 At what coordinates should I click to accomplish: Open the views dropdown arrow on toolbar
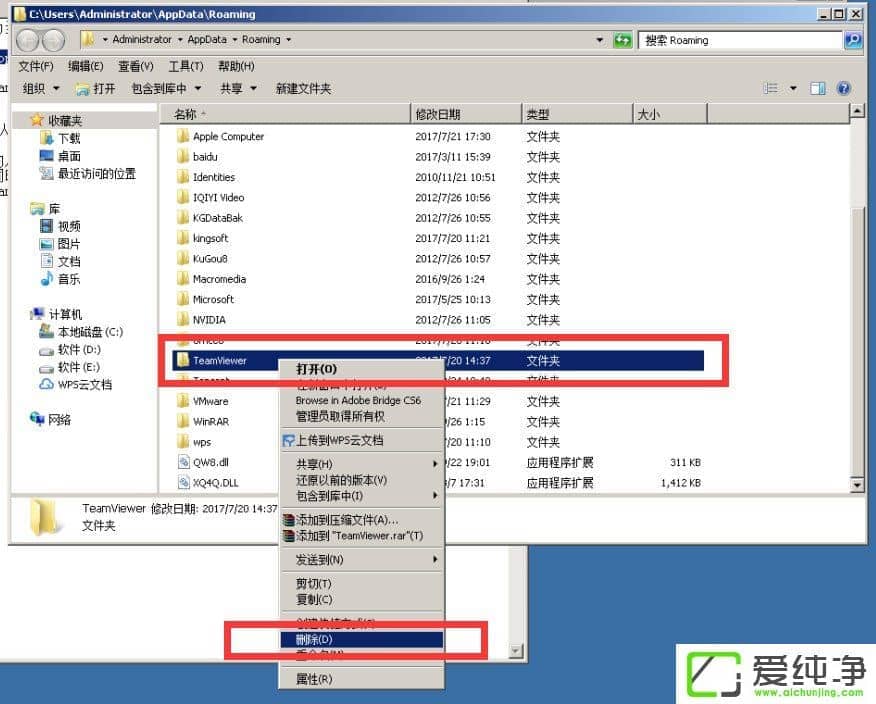(793, 88)
